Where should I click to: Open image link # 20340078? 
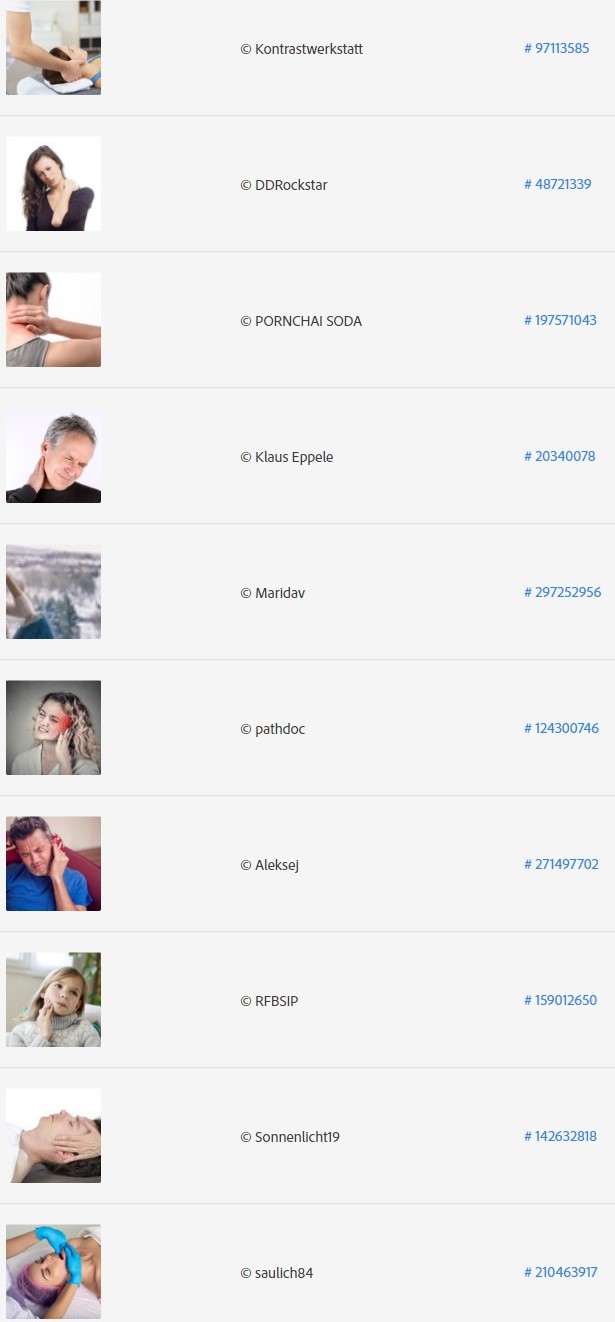click(559, 456)
